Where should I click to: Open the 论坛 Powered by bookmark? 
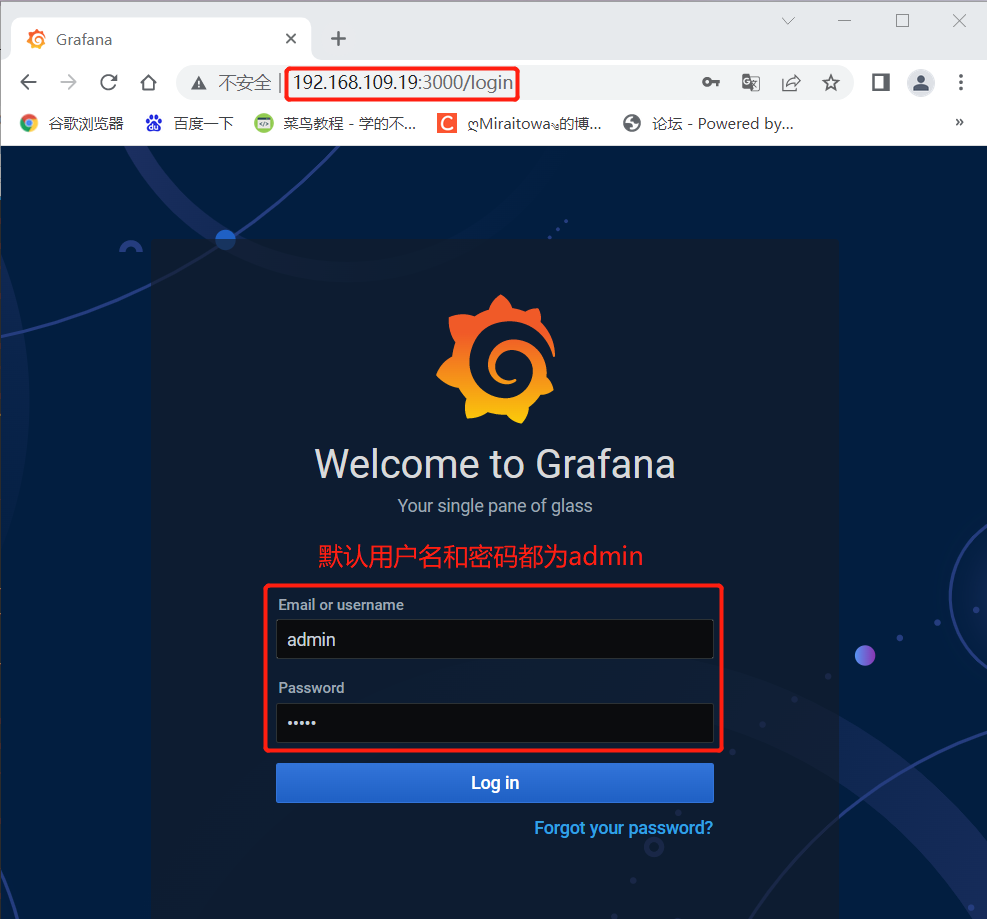tap(708, 123)
